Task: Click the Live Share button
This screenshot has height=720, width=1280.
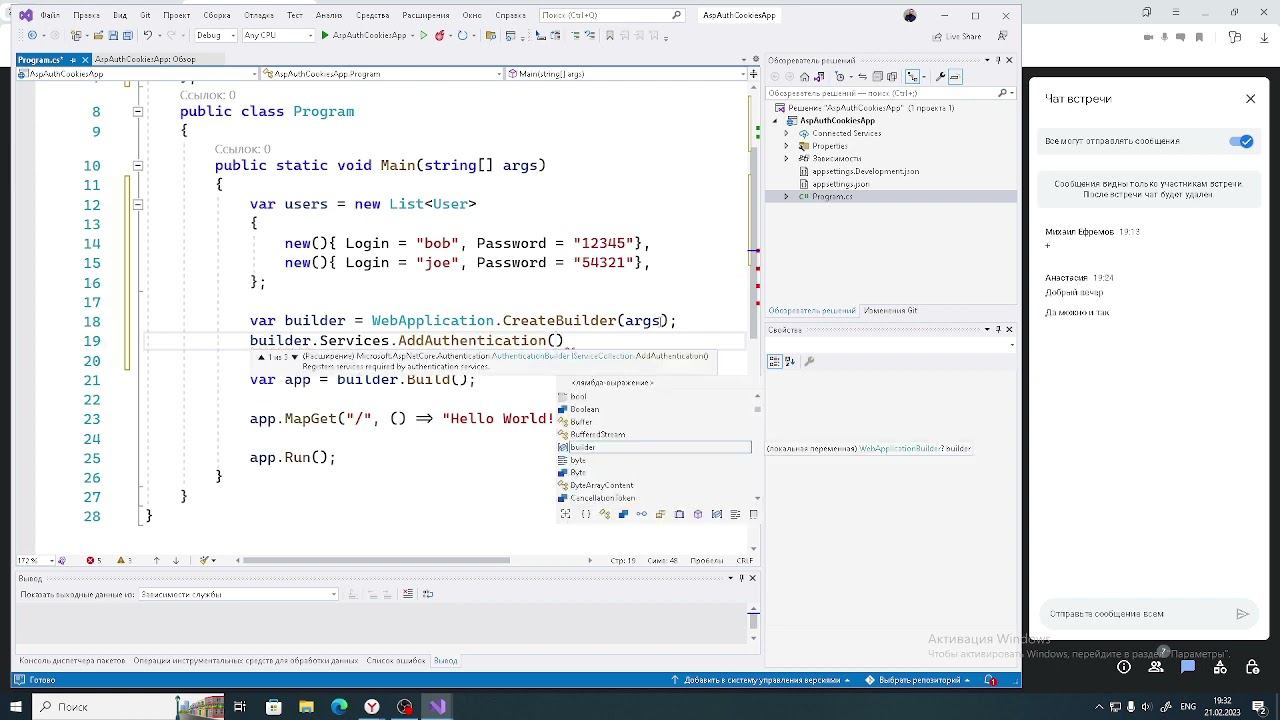Action: [x=957, y=35]
